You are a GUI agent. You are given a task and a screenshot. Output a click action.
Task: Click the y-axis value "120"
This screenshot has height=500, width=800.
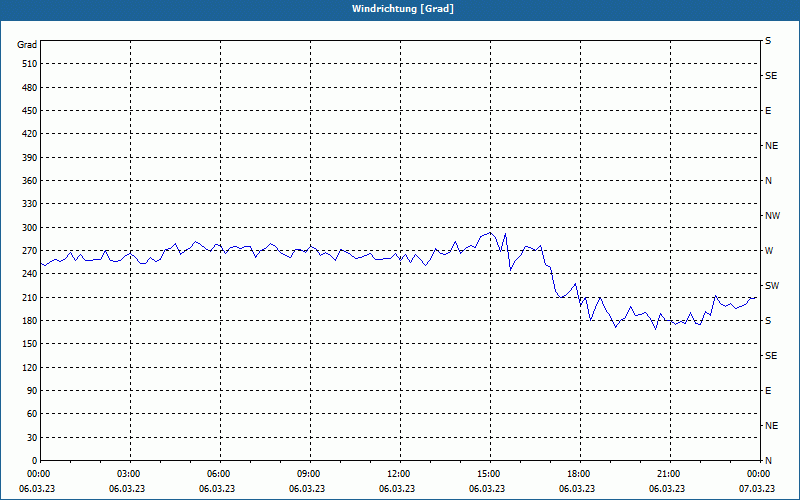pos(30,367)
